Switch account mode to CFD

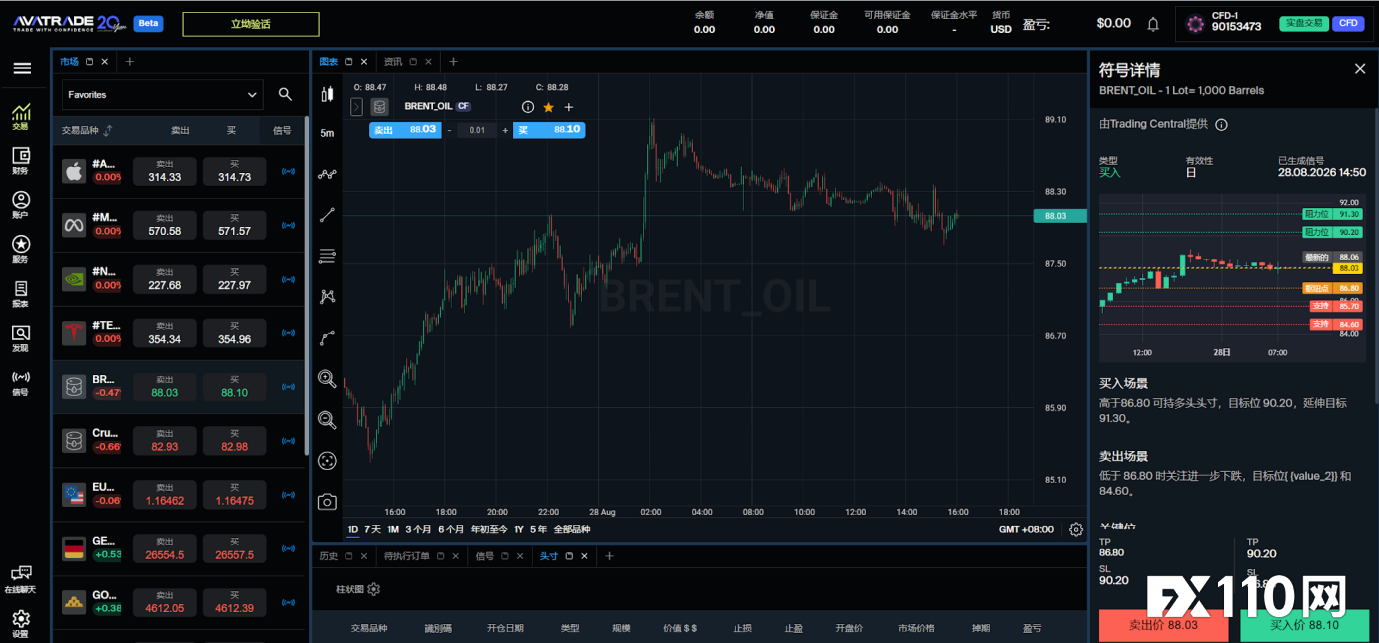pyautogui.click(x=1349, y=23)
